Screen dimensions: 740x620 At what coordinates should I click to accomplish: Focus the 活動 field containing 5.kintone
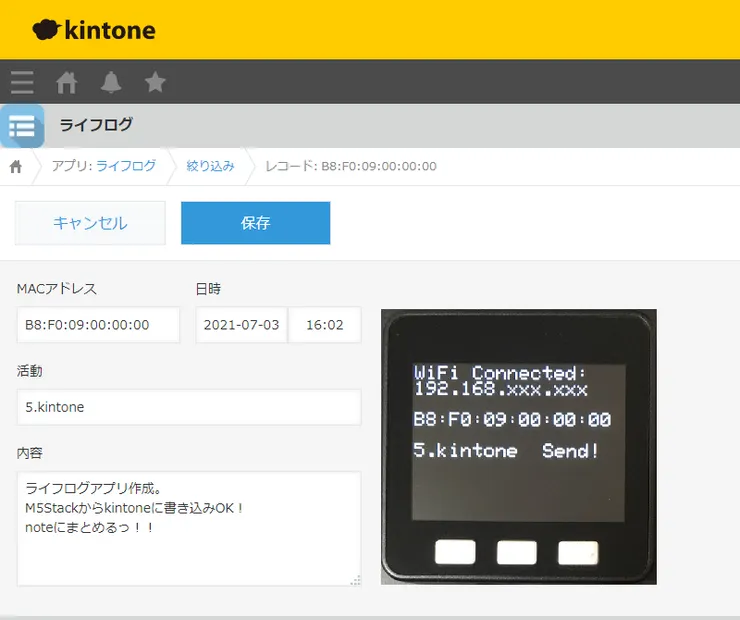(189, 407)
